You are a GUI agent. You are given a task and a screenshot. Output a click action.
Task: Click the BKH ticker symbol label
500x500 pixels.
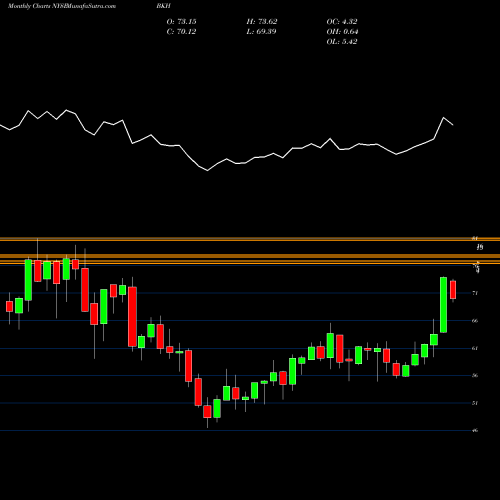163,6
